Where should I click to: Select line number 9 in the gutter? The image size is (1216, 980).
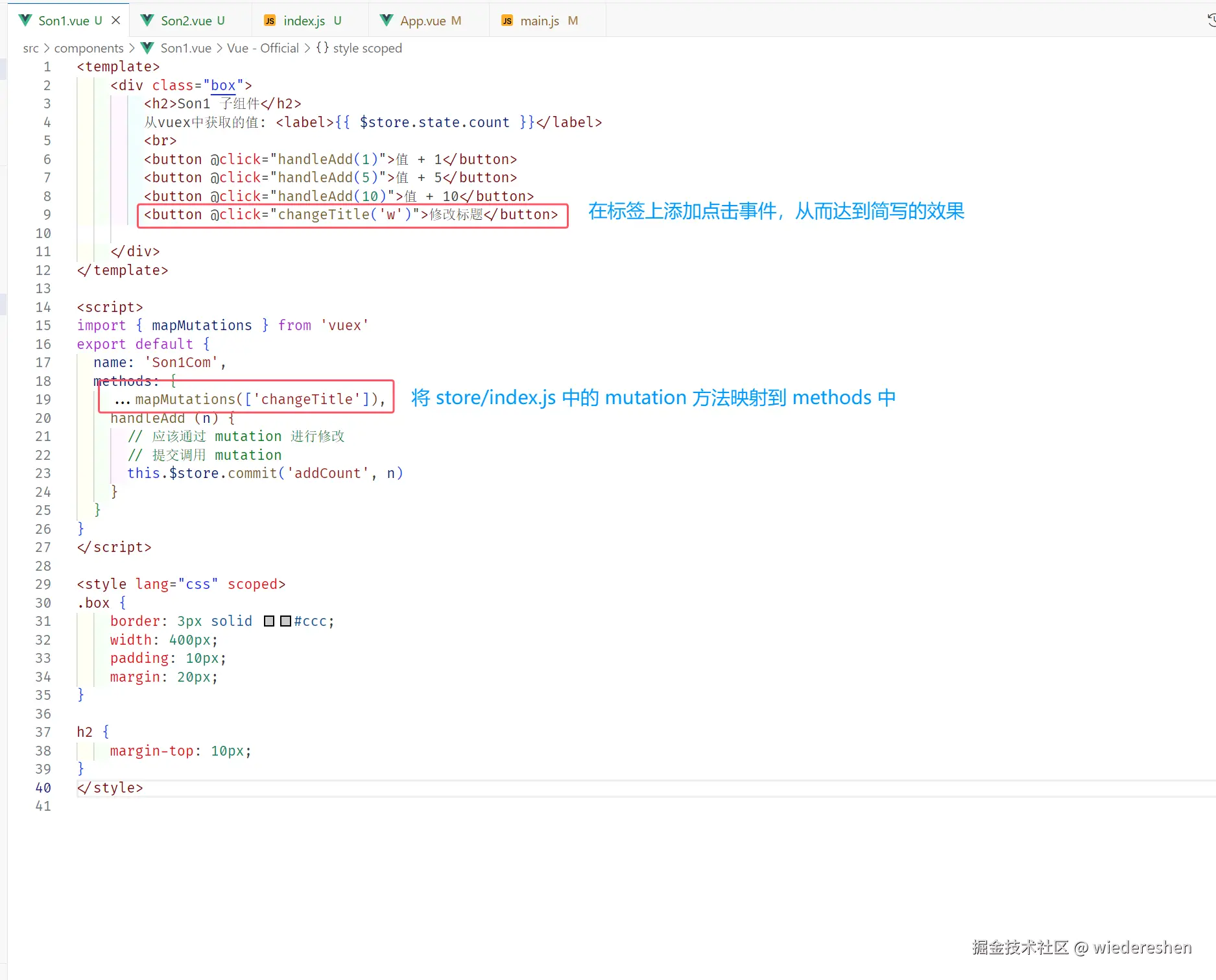[47, 215]
